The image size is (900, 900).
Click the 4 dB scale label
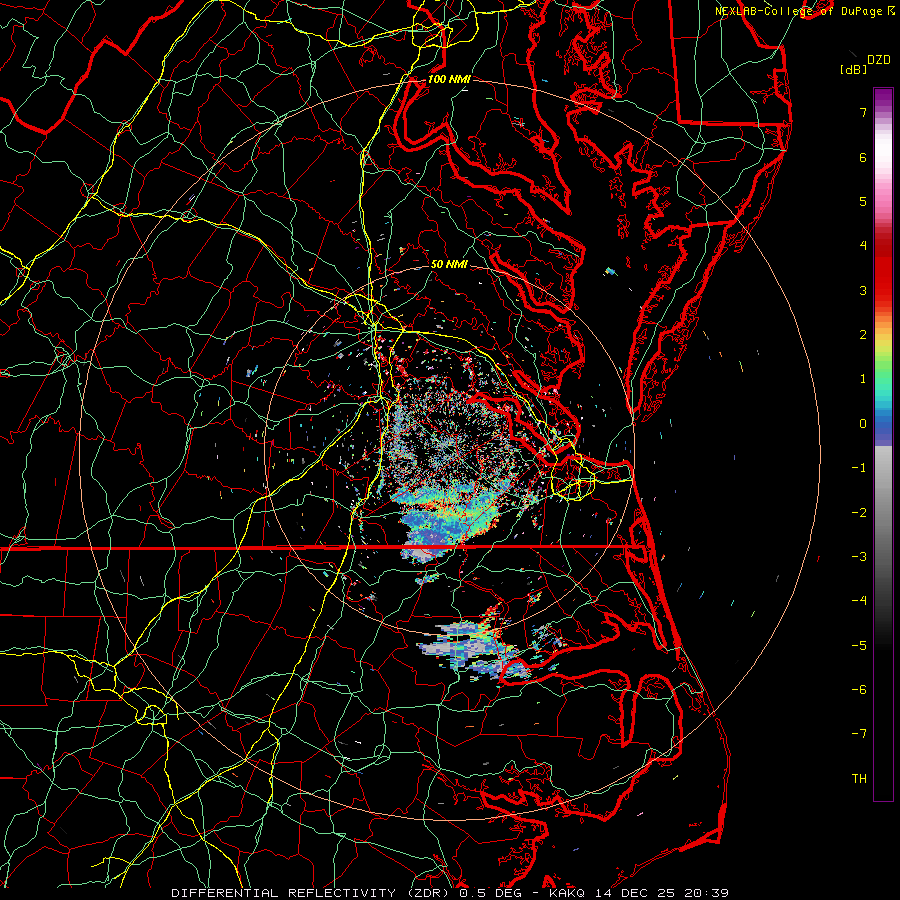(x=863, y=246)
